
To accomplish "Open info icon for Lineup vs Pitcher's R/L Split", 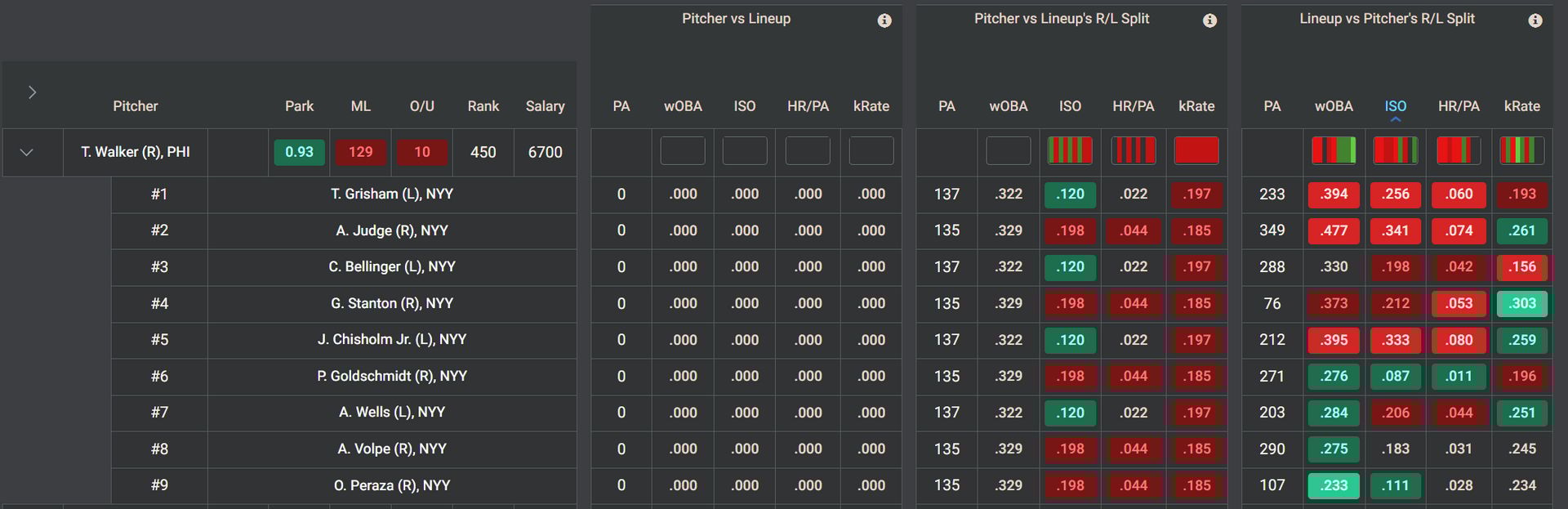I will pos(1535,20).
